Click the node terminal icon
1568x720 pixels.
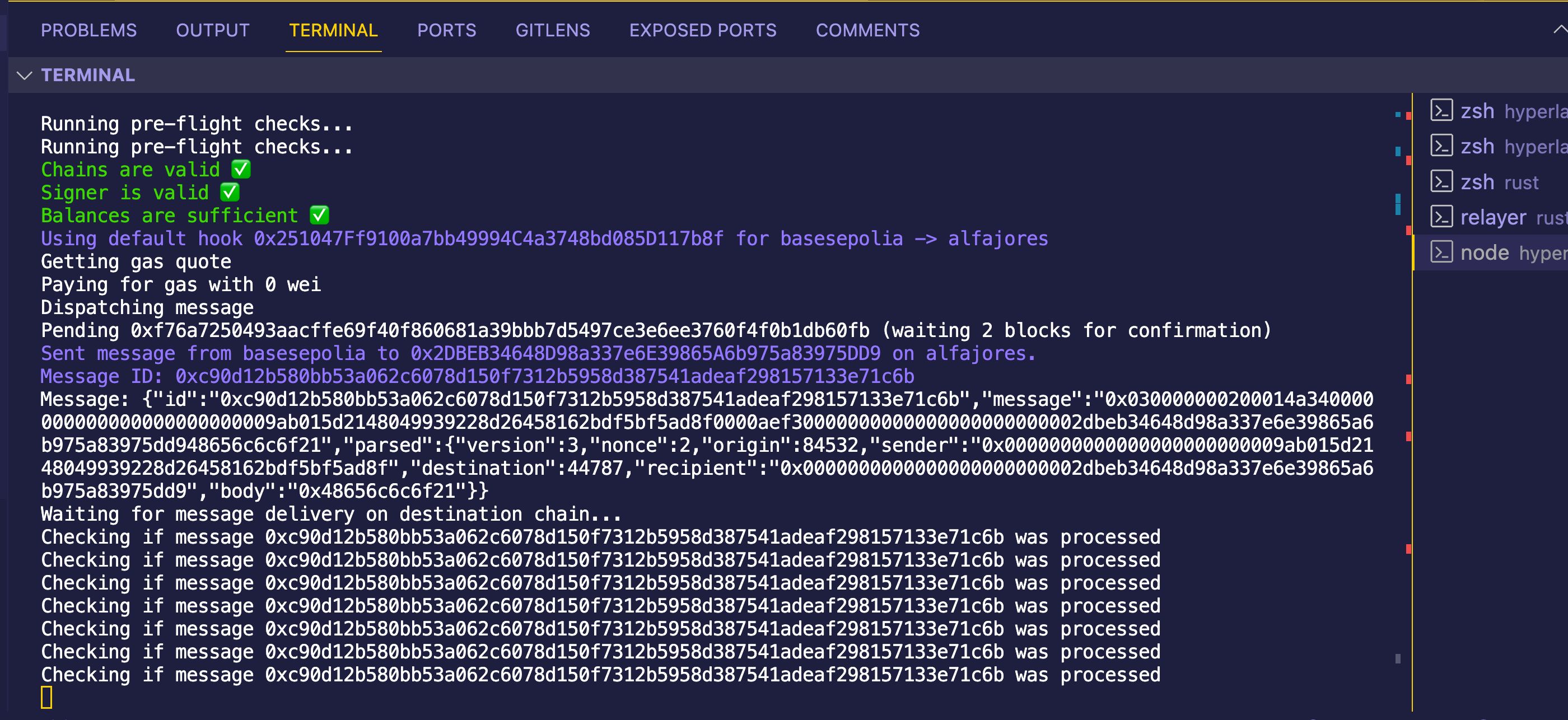1441,252
